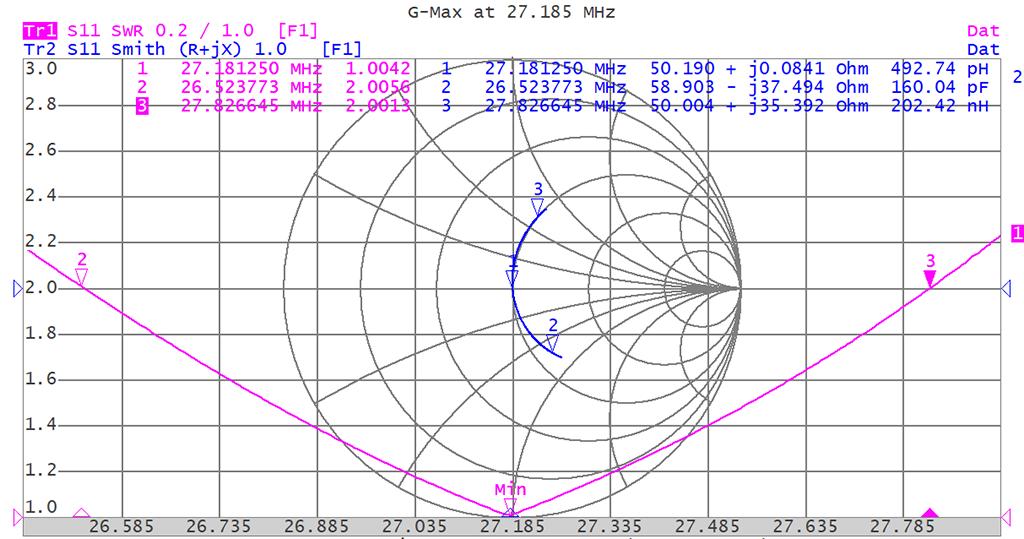This screenshot has height=539, width=1024.
Task: Click SWR marker 3 filled triangle on trace
Action: pos(930,278)
